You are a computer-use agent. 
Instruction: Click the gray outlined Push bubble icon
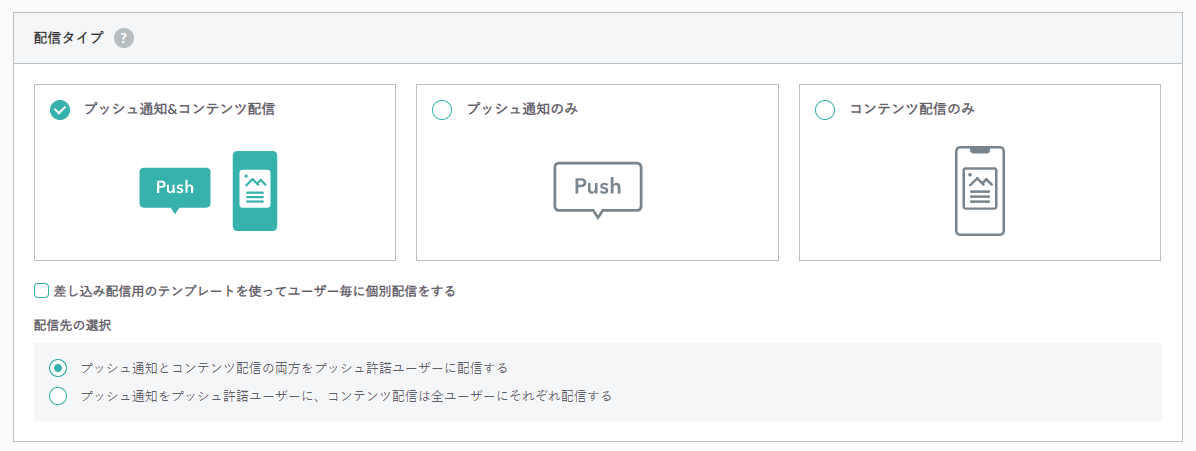pos(597,190)
